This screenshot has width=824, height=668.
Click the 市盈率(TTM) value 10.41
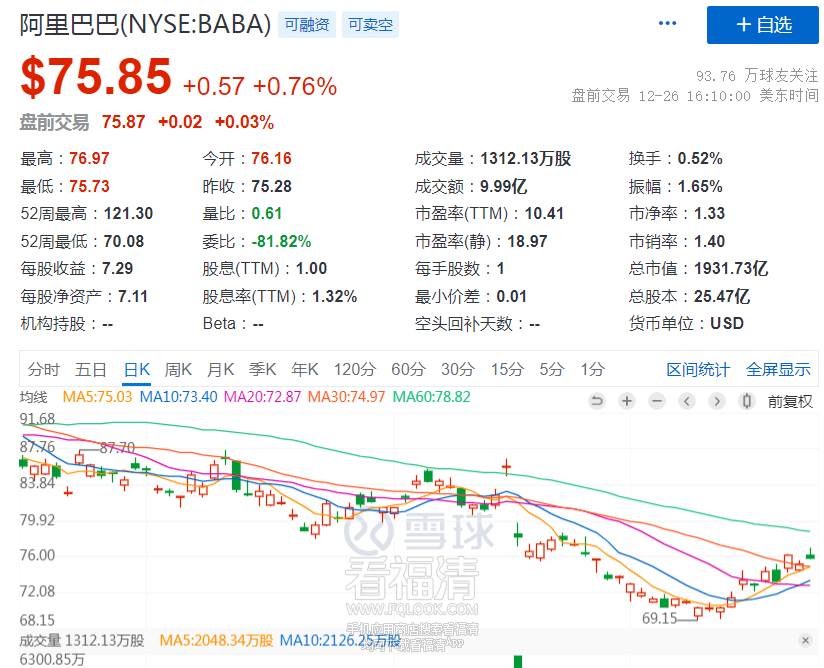544,214
